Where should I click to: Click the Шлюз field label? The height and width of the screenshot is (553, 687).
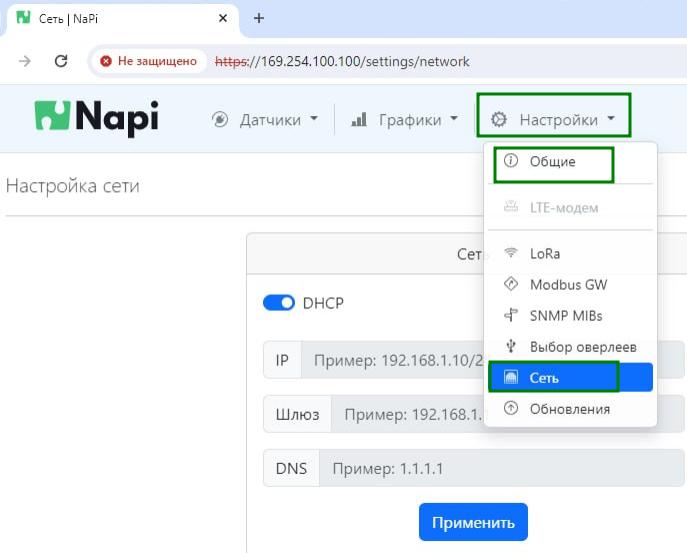tap(297, 414)
